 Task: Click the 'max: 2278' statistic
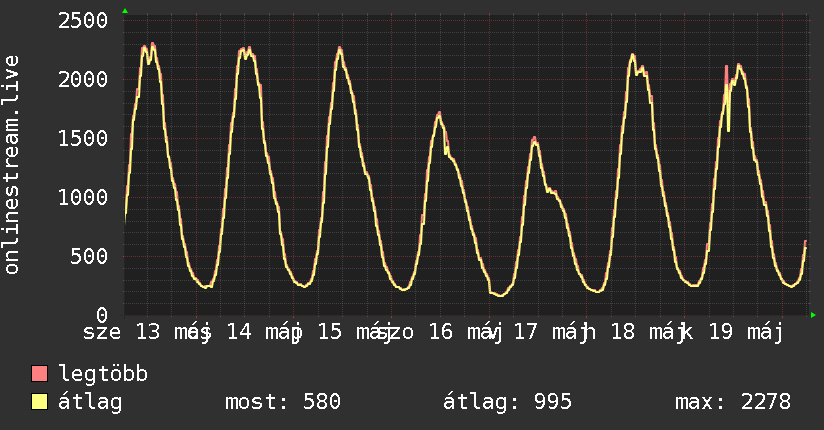tap(733, 402)
